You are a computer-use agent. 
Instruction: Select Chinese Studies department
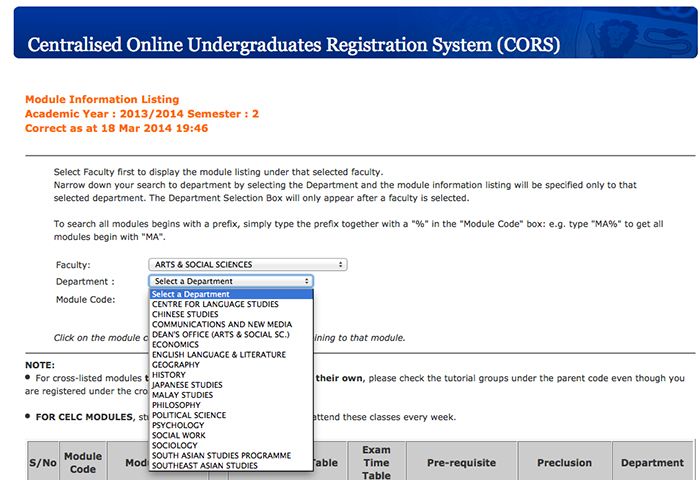pyautogui.click(x=231, y=314)
